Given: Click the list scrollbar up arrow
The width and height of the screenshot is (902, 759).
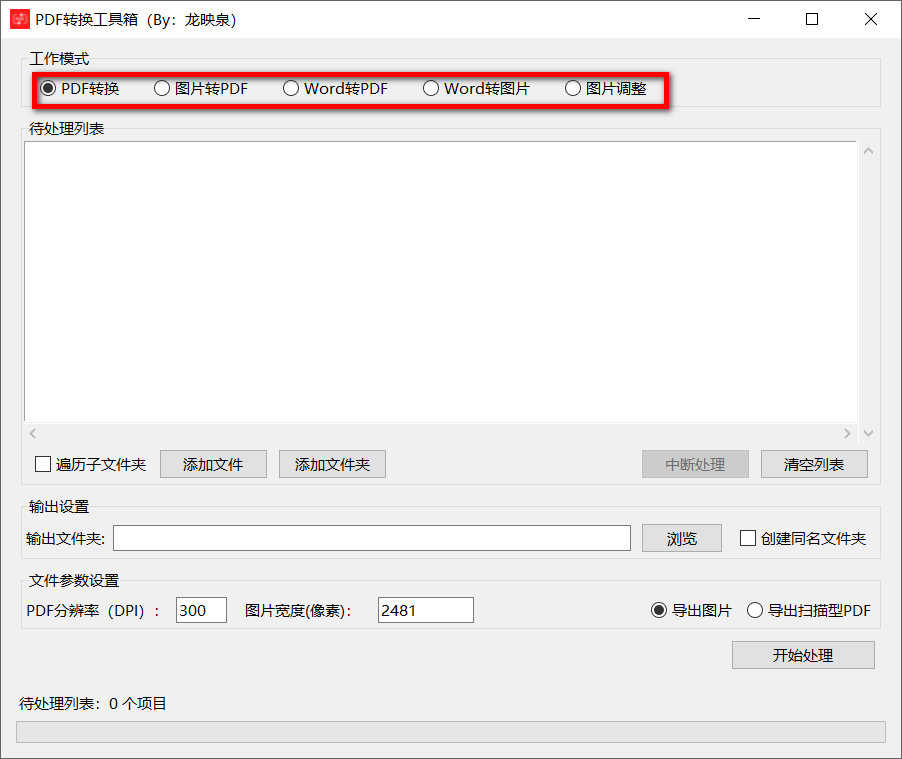Looking at the screenshot, I should click(868, 149).
